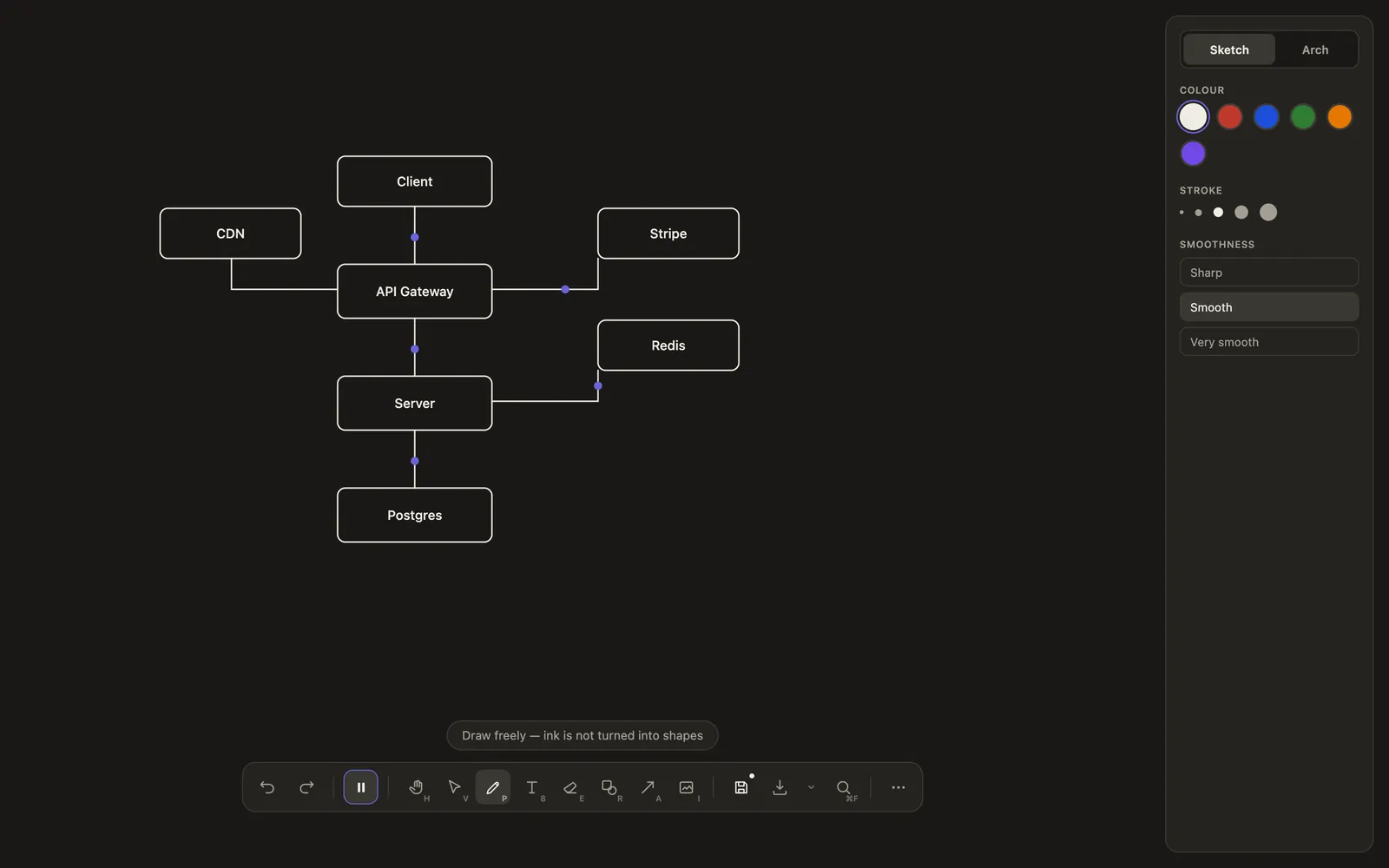The image size is (1389, 868).
Task: Open the export options chevron dropdown
Action: tap(811, 787)
